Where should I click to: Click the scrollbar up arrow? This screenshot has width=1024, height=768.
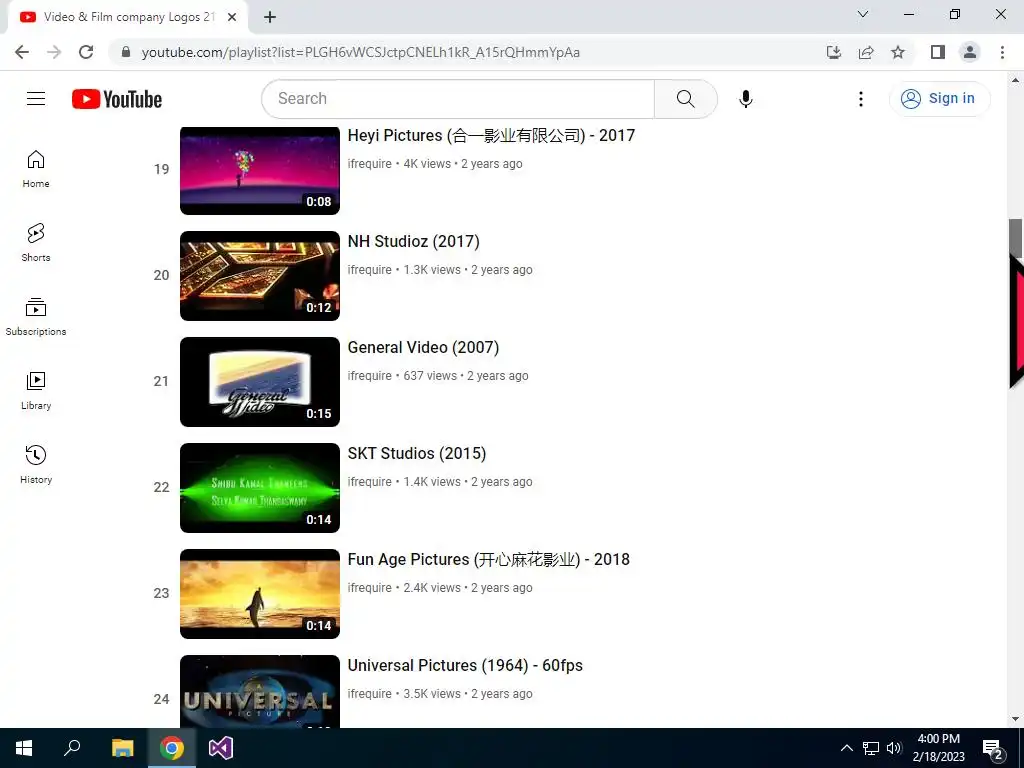(x=1015, y=80)
